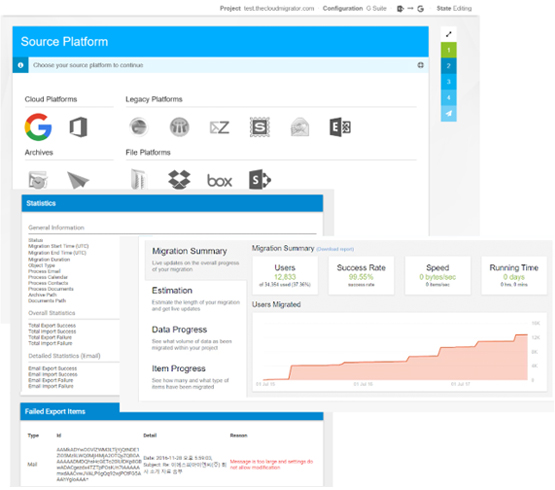Jump to wizard step 3
Viewport: 555px width, 490px height.
448,82
